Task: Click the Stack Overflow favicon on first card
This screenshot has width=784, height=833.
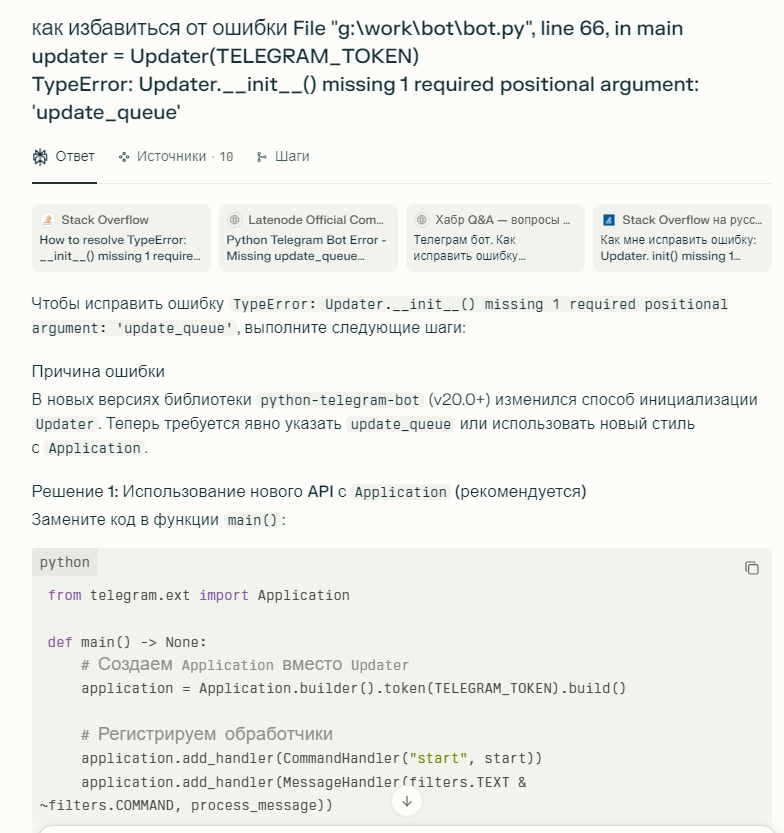Action: pos(47,220)
